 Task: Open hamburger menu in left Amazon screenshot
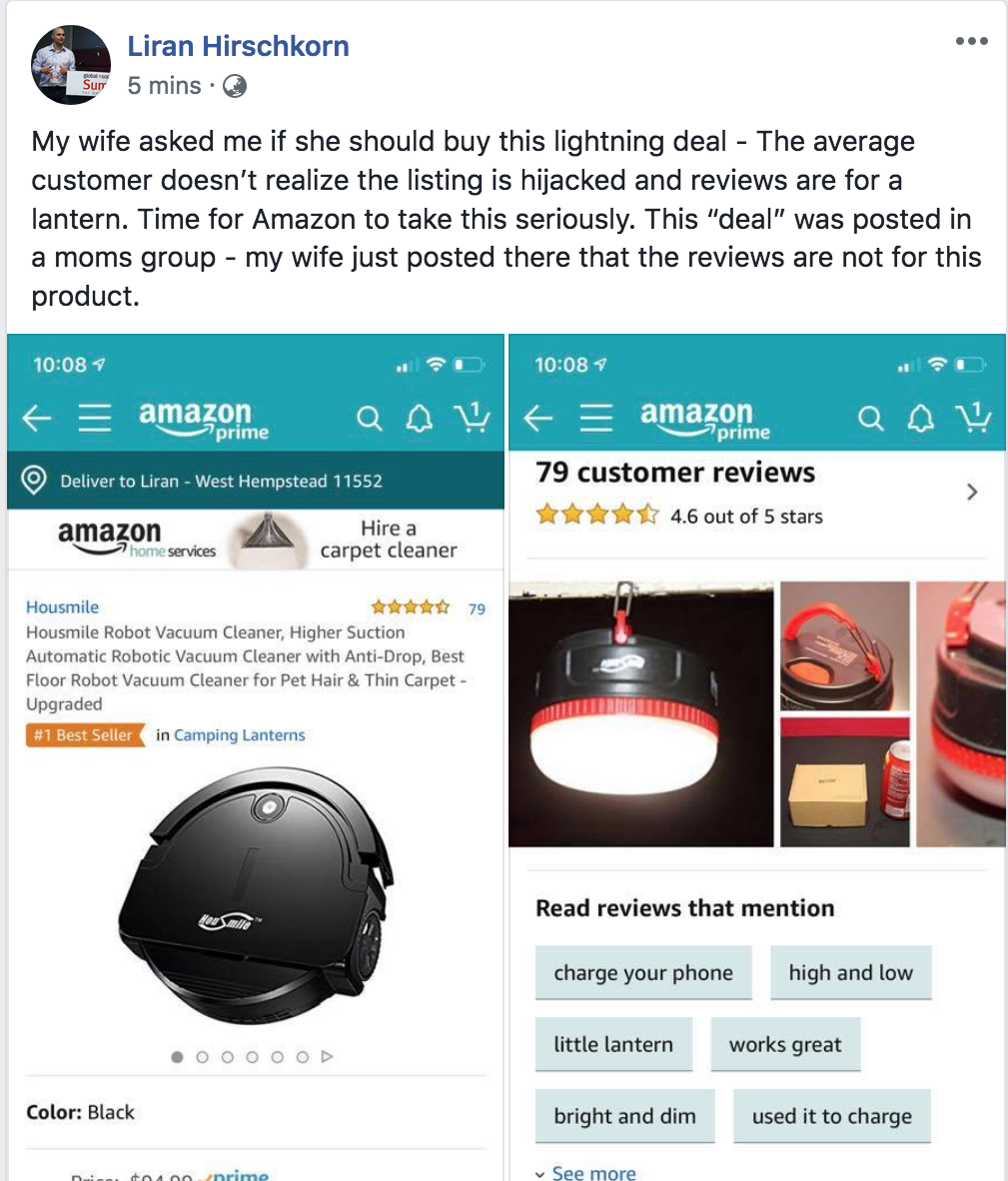click(x=95, y=418)
